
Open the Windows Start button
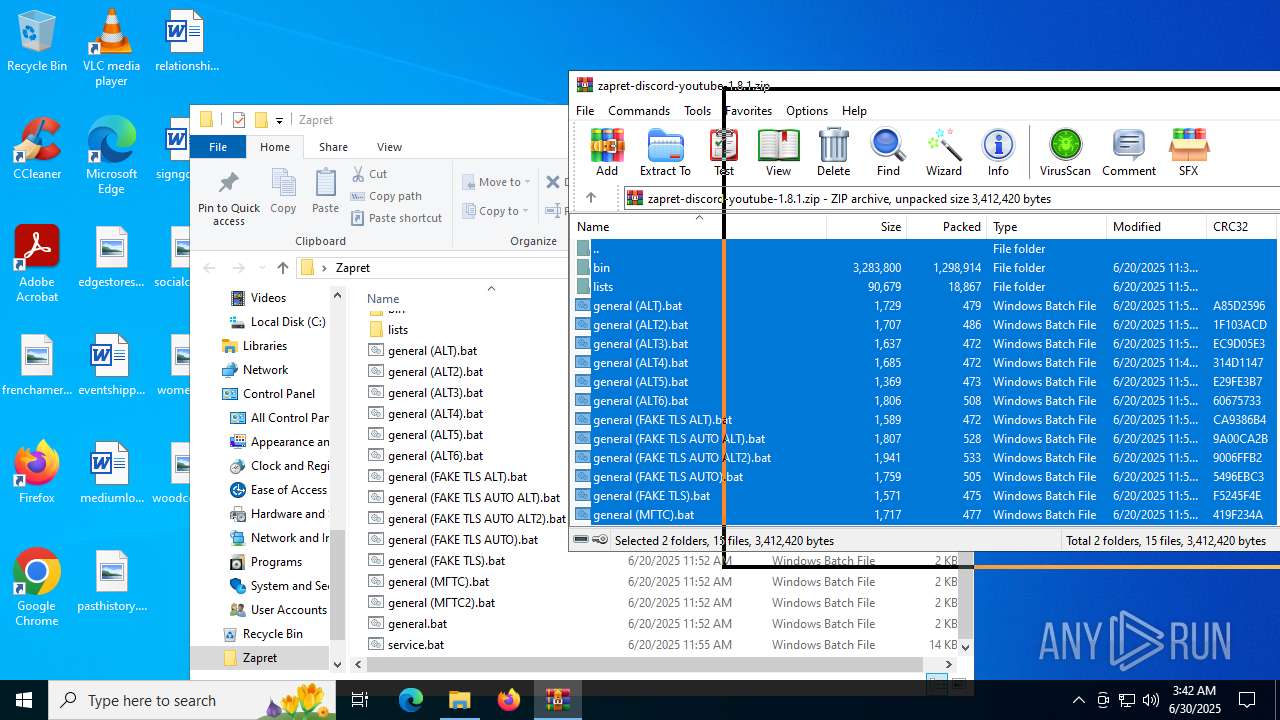click(24, 700)
